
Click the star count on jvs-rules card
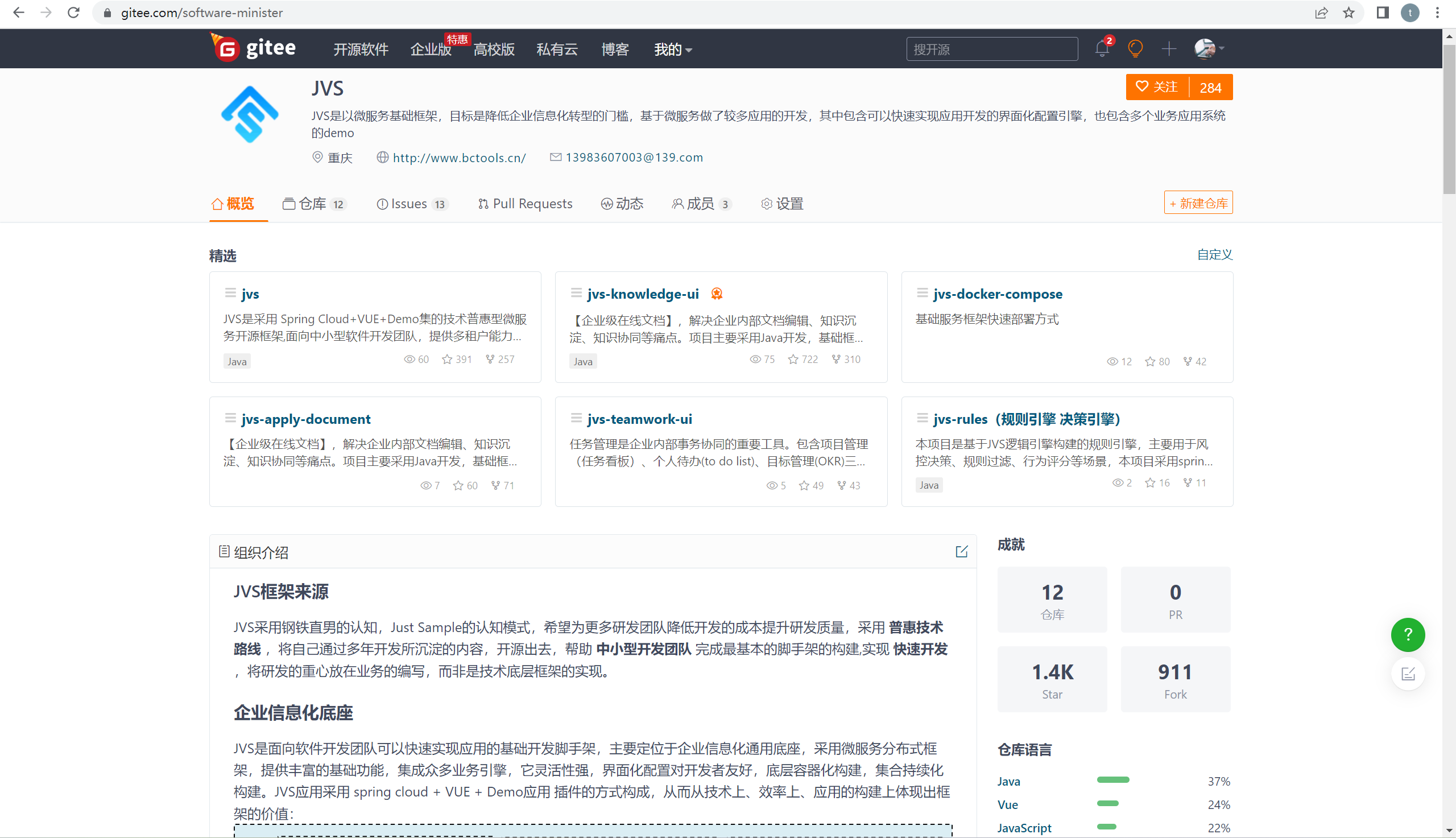coord(1157,482)
